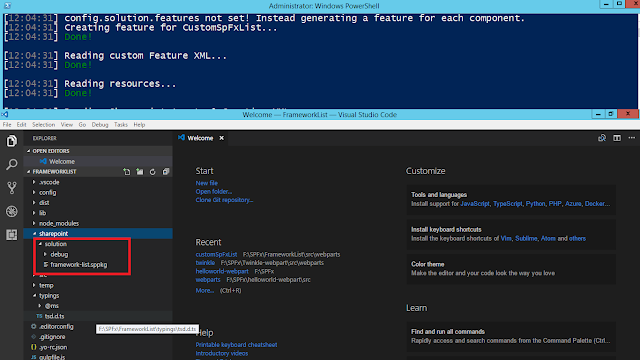640x360 pixels.
Task: Click the Sublime keyboard shortcuts link
Action: point(526,238)
